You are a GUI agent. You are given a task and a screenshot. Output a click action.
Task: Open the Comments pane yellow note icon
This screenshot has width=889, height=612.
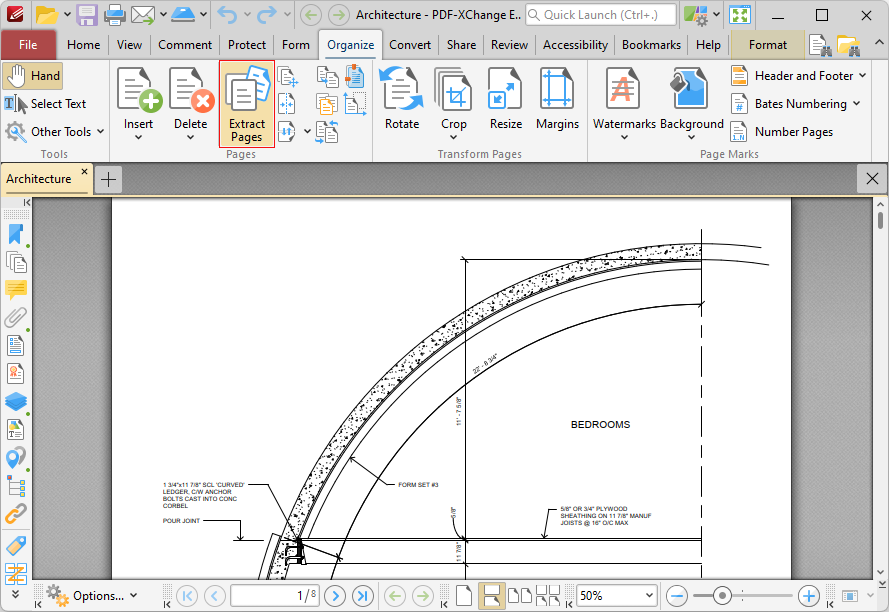[16, 290]
